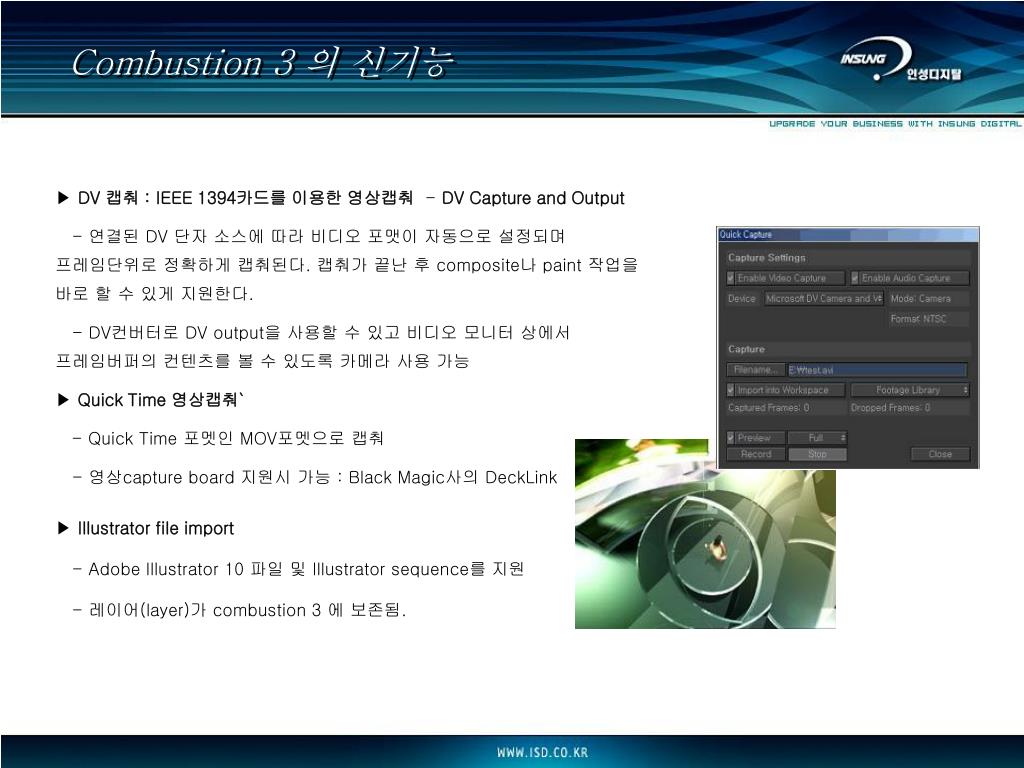Open the Device dropdown showing Microsoft DV Camera
This screenshot has width=1024, height=768.
pos(824,298)
